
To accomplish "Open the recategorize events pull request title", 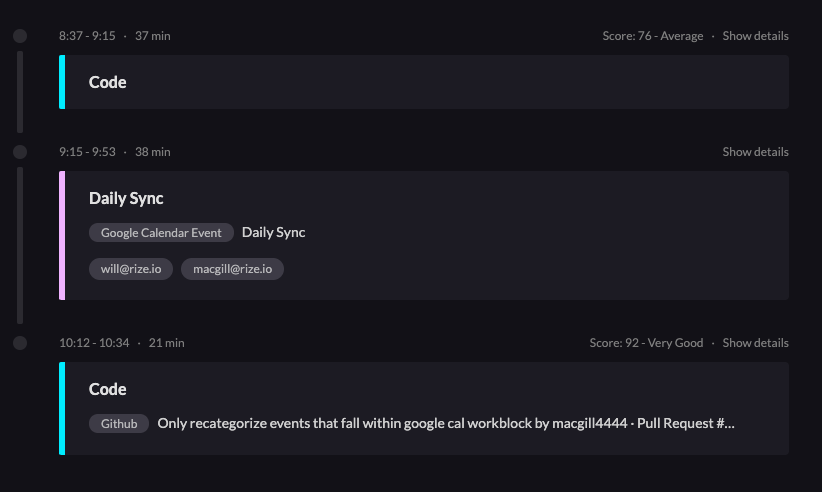I will click(445, 424).
